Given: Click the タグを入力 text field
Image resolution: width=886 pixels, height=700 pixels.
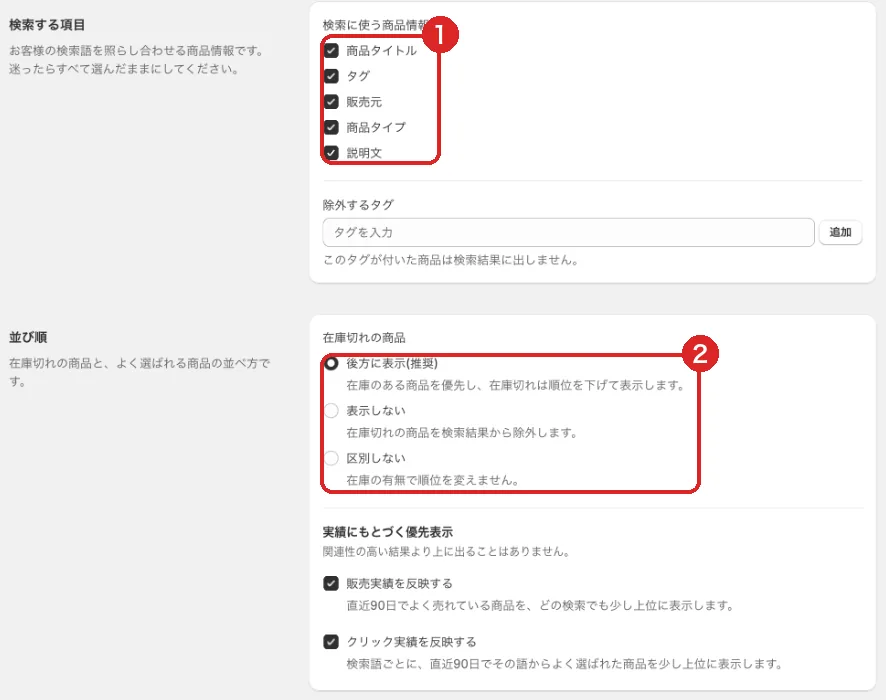Looking at the screenshot, I should (x=568, y=232).
